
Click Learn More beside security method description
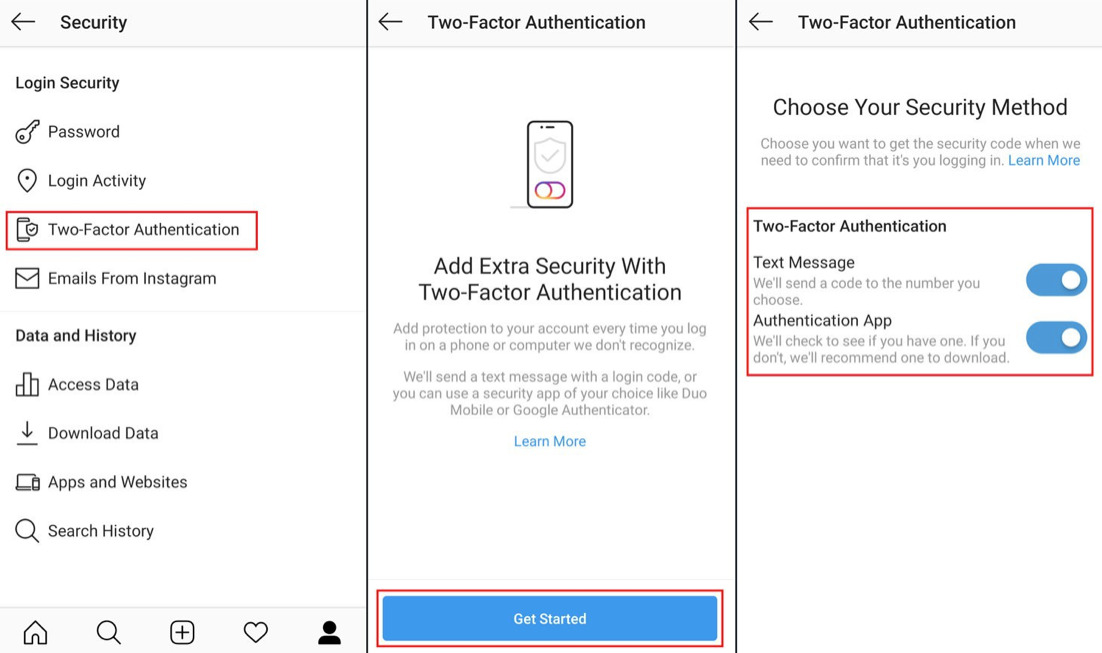pyautogui.click(x=1044, y=160)
